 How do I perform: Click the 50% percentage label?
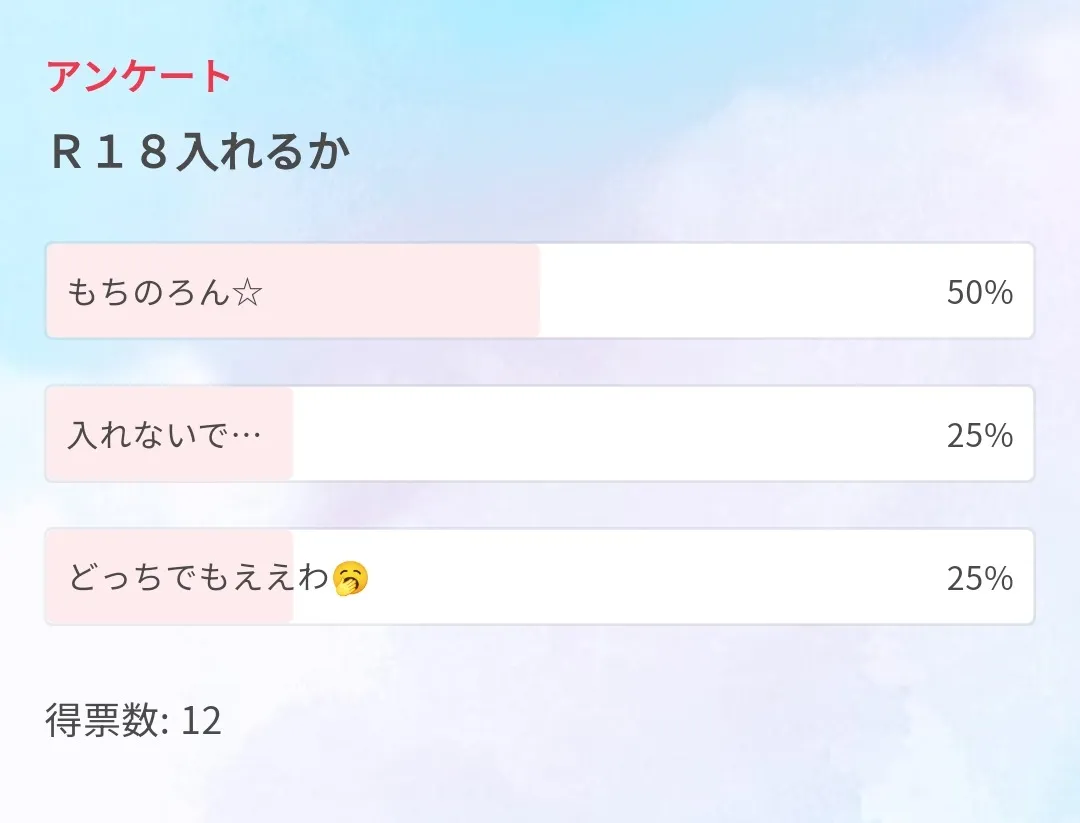[x=980, y=292]
